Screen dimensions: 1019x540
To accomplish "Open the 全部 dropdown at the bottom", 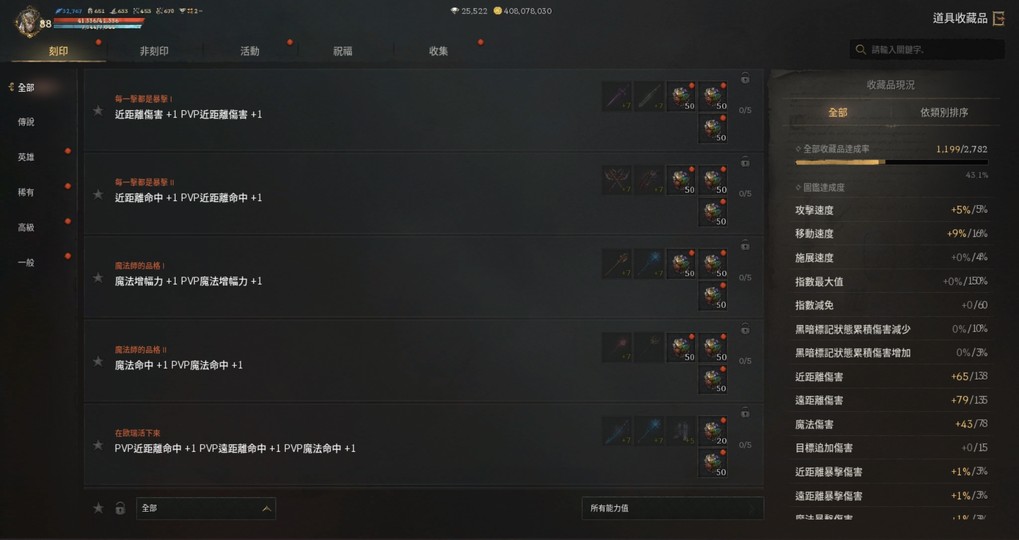I will pyautogui.click(x=206, y=508).
